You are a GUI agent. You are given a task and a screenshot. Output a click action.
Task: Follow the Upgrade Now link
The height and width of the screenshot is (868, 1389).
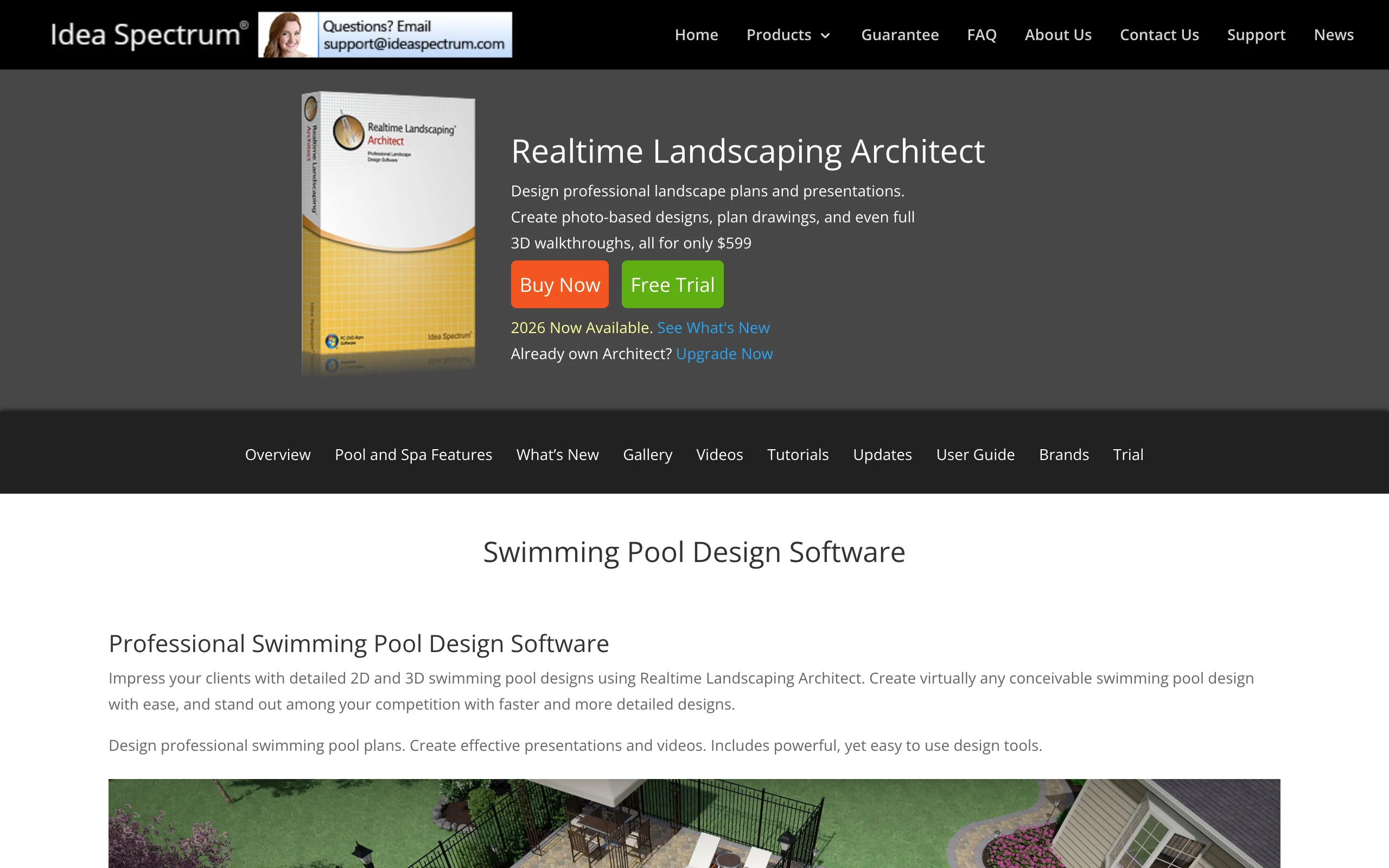724,354
